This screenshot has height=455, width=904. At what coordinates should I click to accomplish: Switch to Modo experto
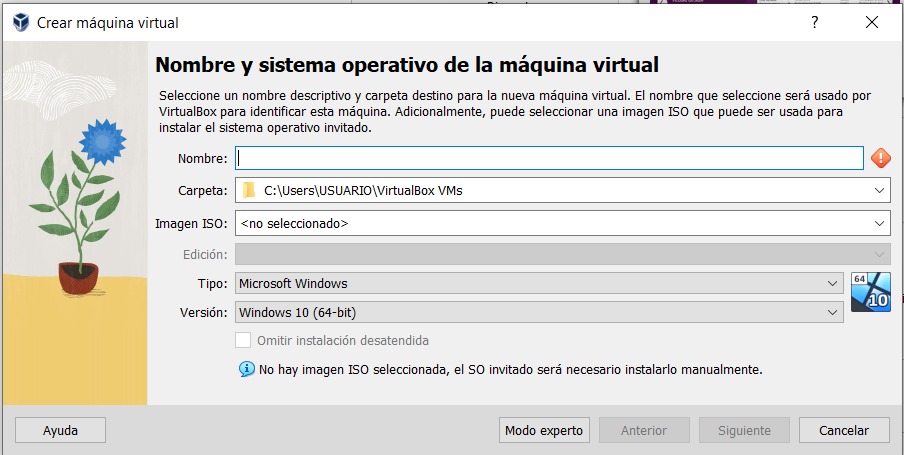coord(544,430)
